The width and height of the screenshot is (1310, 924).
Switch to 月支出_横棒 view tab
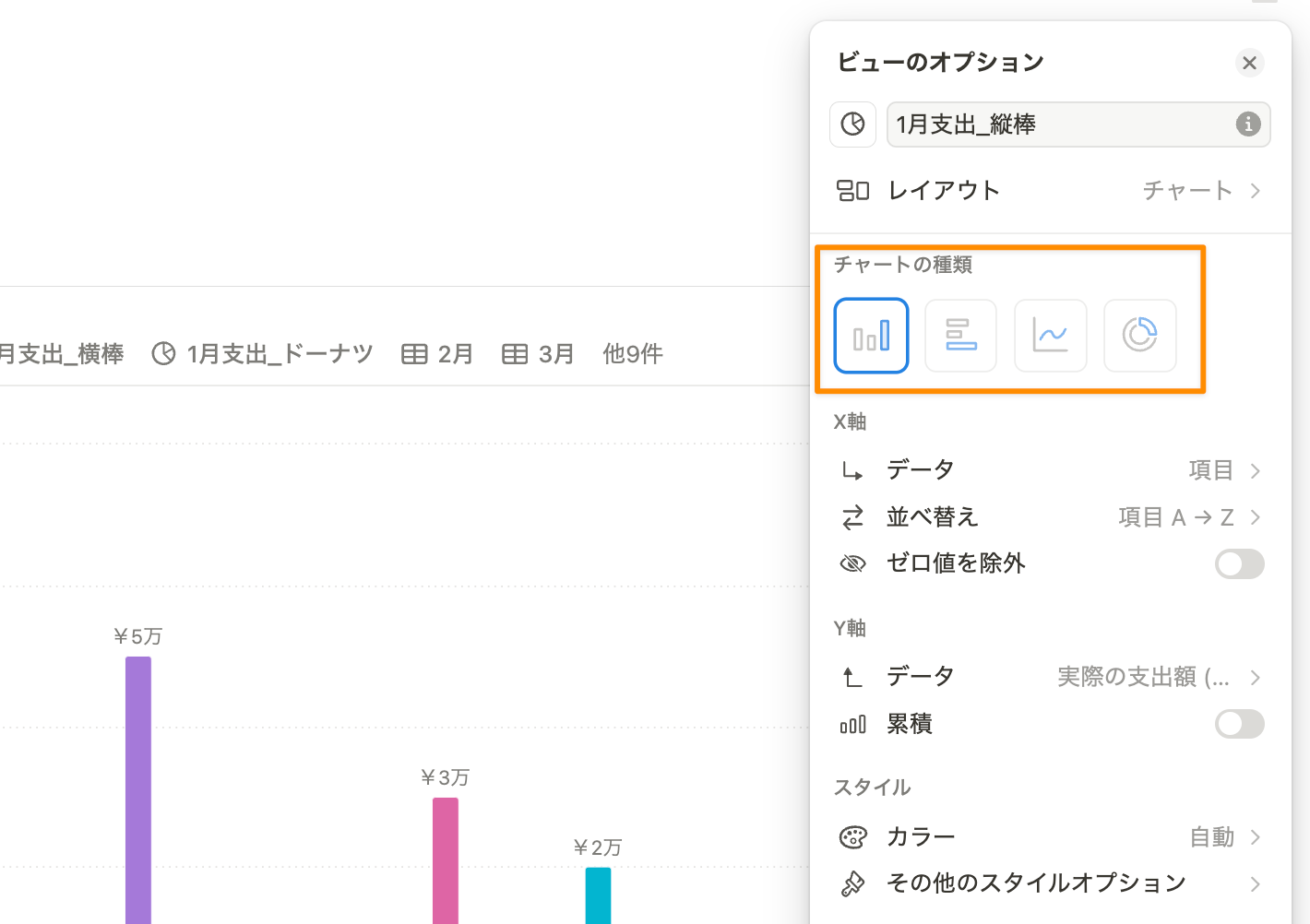61,354
